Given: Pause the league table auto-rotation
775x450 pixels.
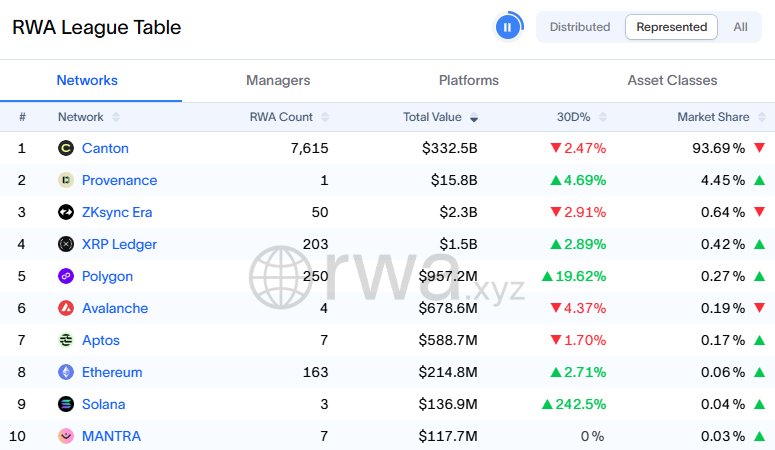Looking at the screenshot, I should [x=508, y=27].
